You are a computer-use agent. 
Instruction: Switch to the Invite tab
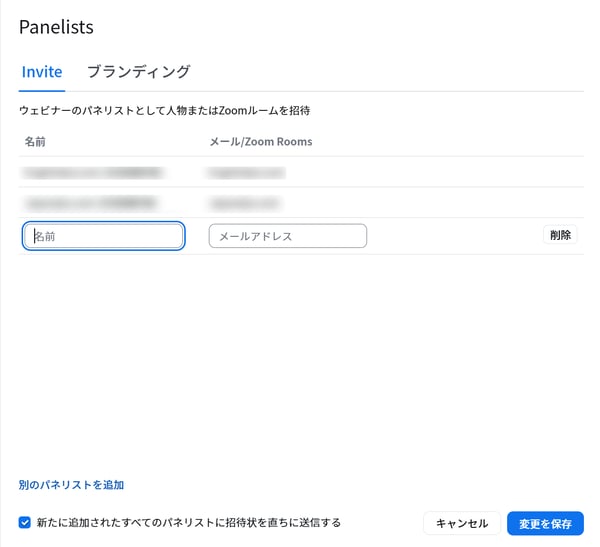[x=42, y=72]
